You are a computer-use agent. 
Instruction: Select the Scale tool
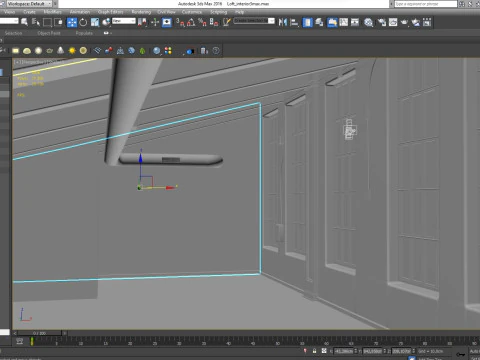coord(95,22)
